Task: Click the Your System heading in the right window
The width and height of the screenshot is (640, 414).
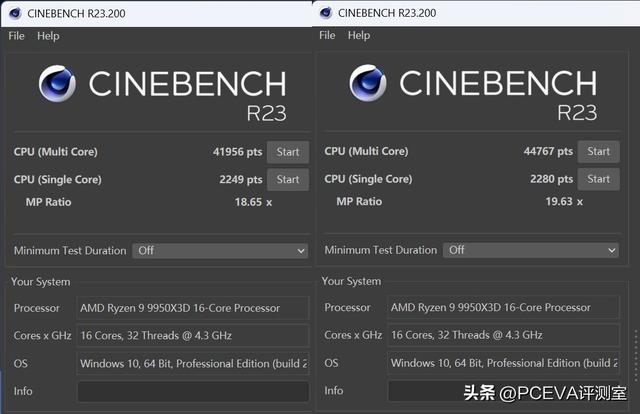Action: [351, 281]
